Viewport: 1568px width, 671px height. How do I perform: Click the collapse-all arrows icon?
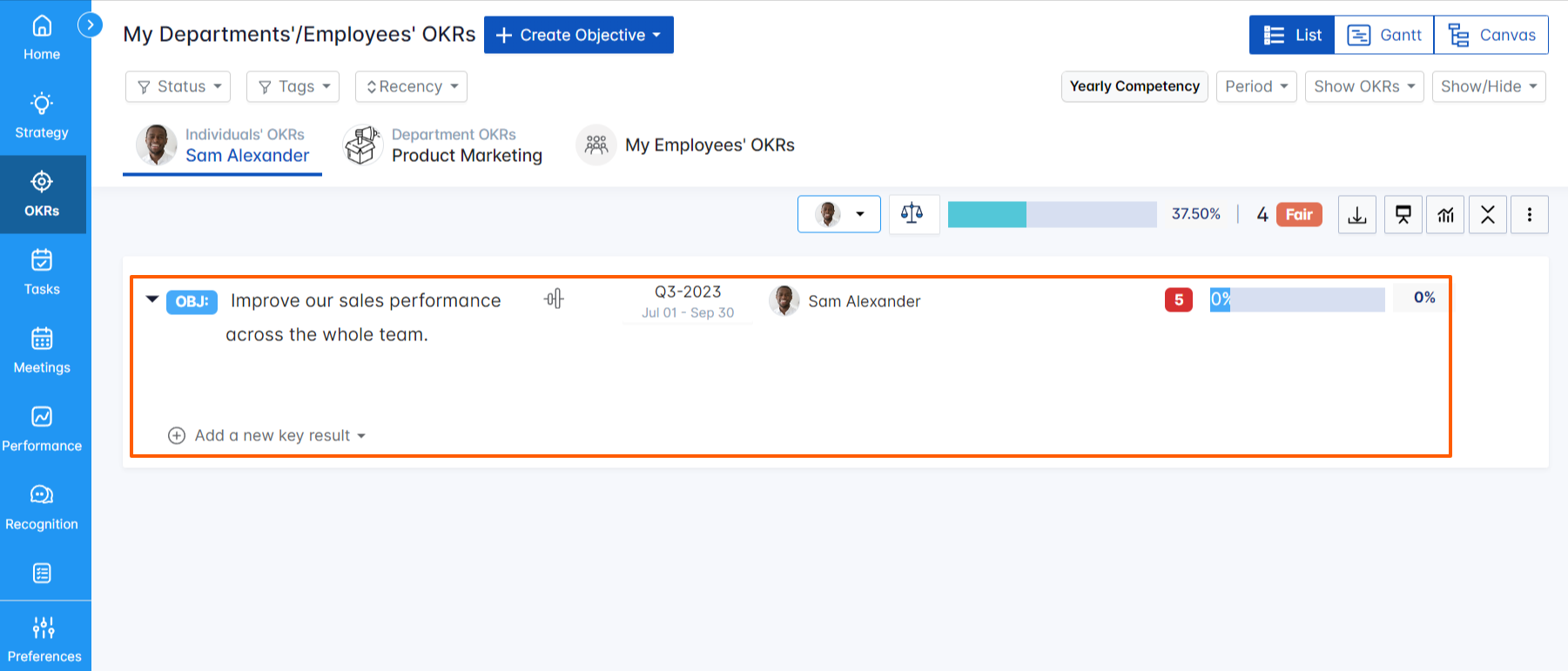coord(1487,215)
